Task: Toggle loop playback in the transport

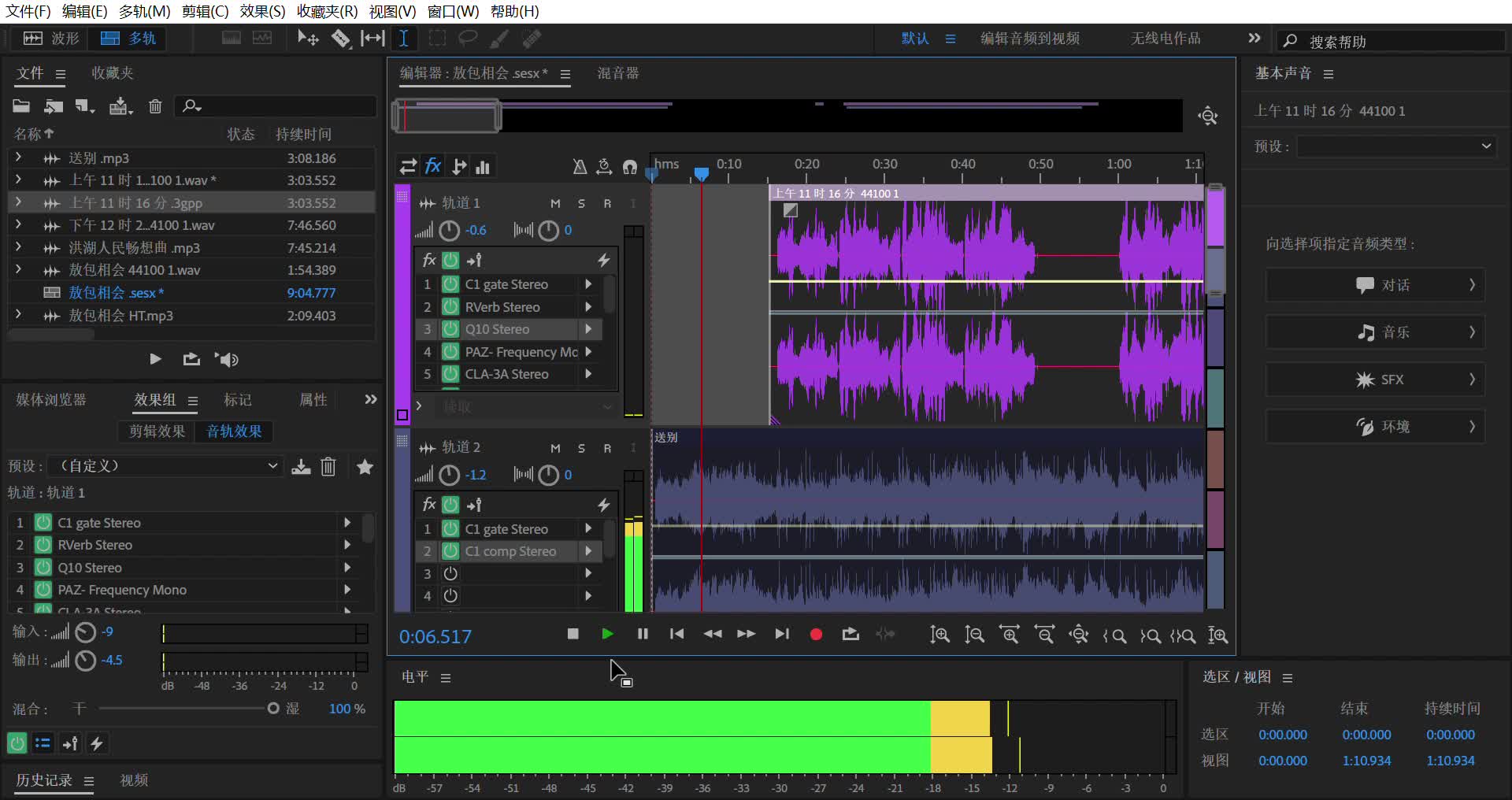Action: click(x=850, y=634)
